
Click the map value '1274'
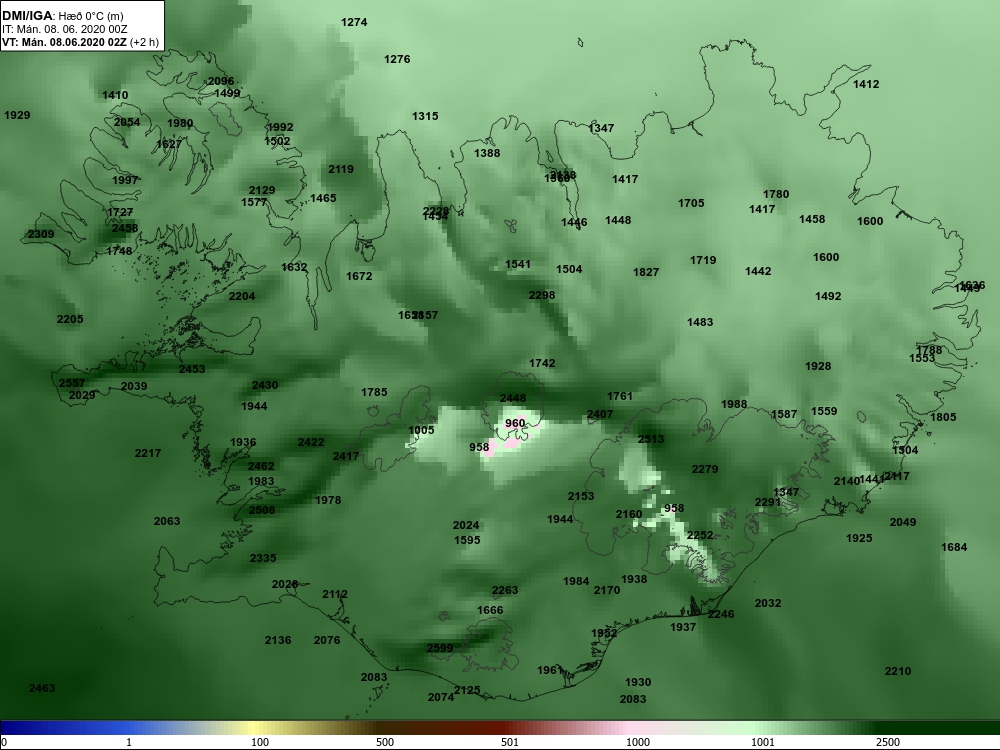[354, 22]
